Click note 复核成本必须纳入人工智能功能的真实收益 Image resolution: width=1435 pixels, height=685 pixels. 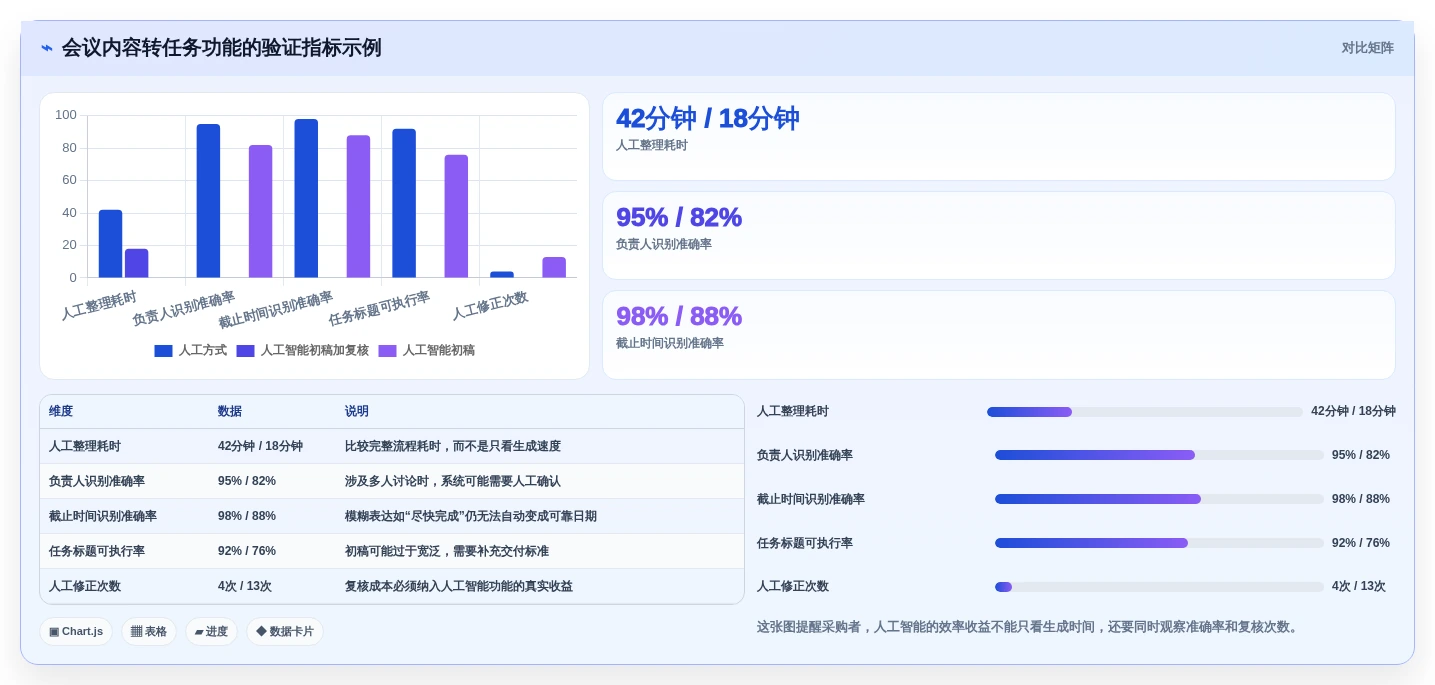pyautogui.click(x=459, y=587)
